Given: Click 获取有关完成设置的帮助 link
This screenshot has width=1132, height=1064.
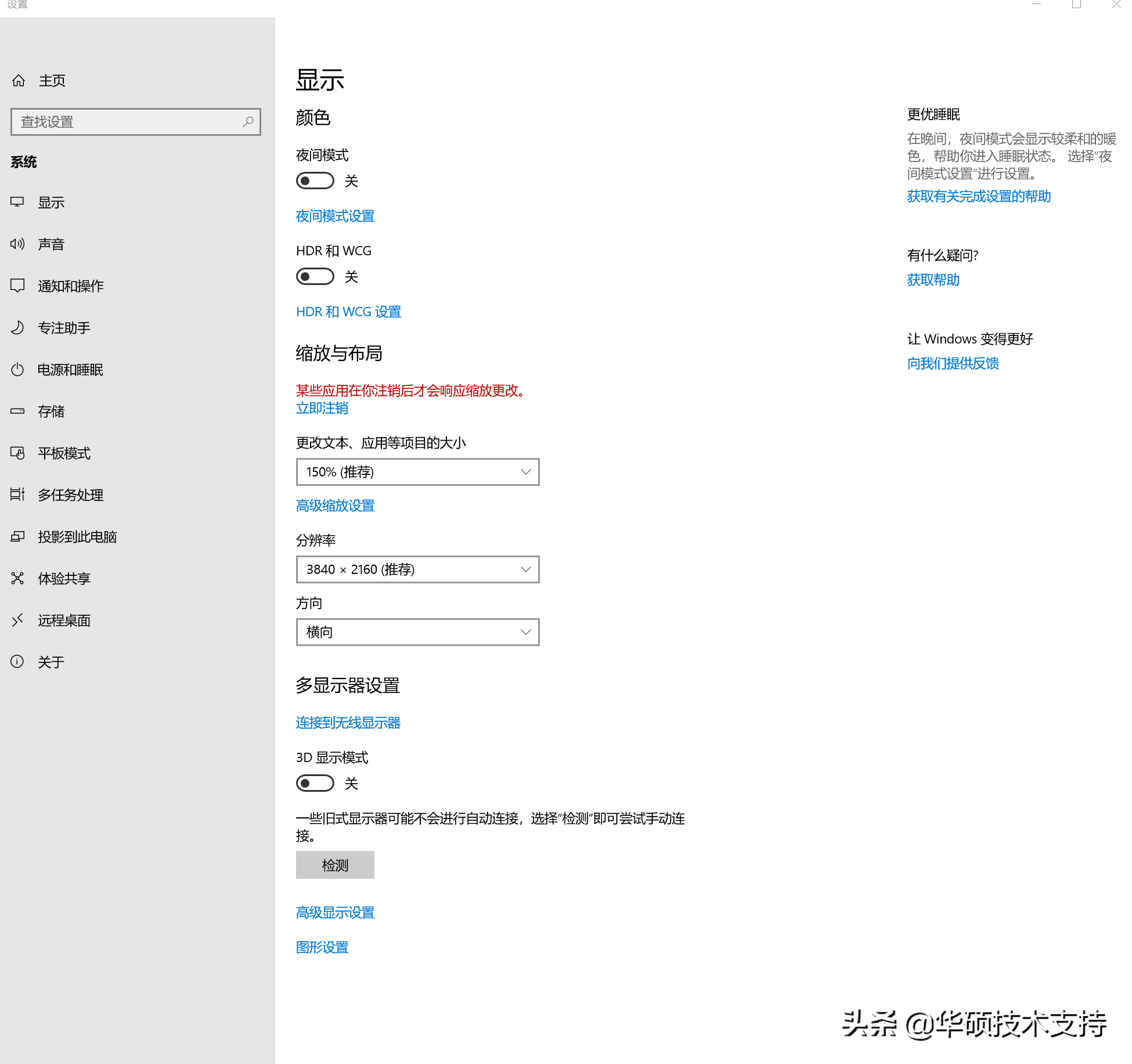Looking at the screenshot, I should (979, 196).
